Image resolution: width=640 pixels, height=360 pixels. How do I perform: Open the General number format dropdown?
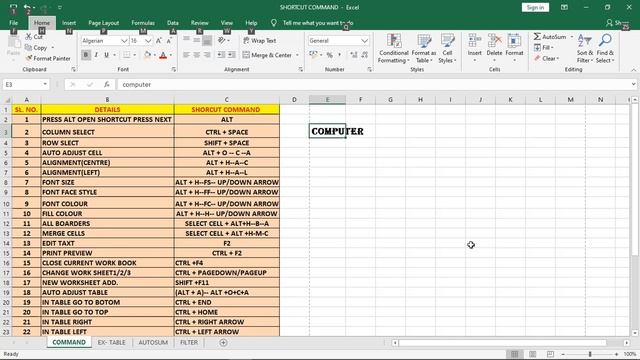364,41
